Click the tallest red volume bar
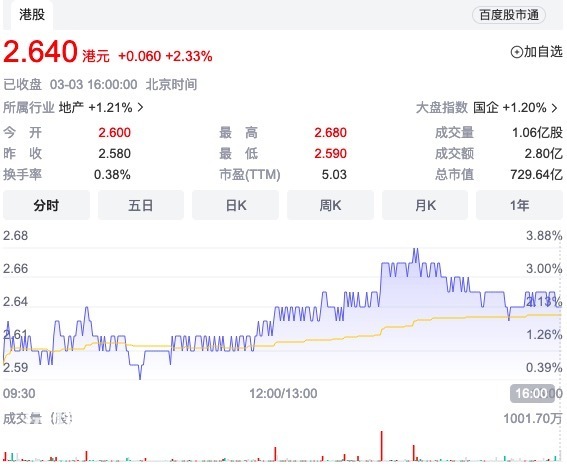 (381, 446)
